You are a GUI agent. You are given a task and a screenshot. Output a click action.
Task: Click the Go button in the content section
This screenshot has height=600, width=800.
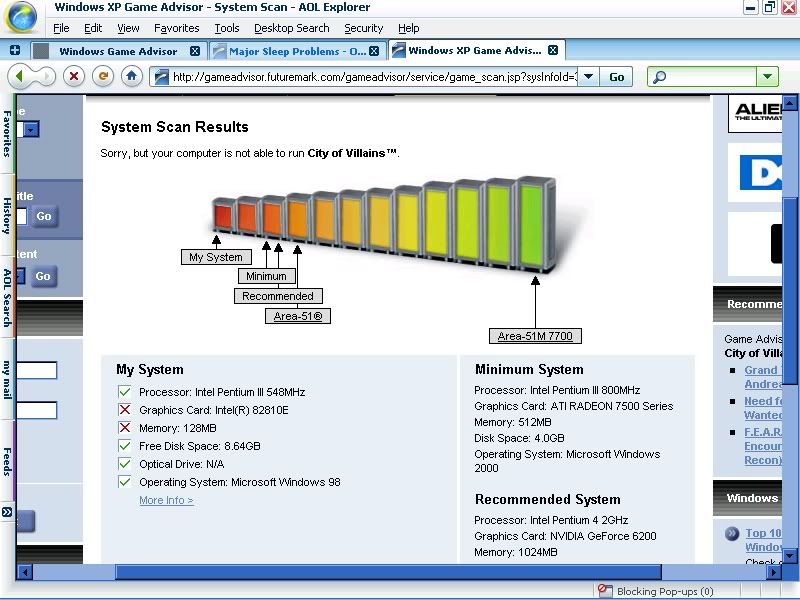43,276
